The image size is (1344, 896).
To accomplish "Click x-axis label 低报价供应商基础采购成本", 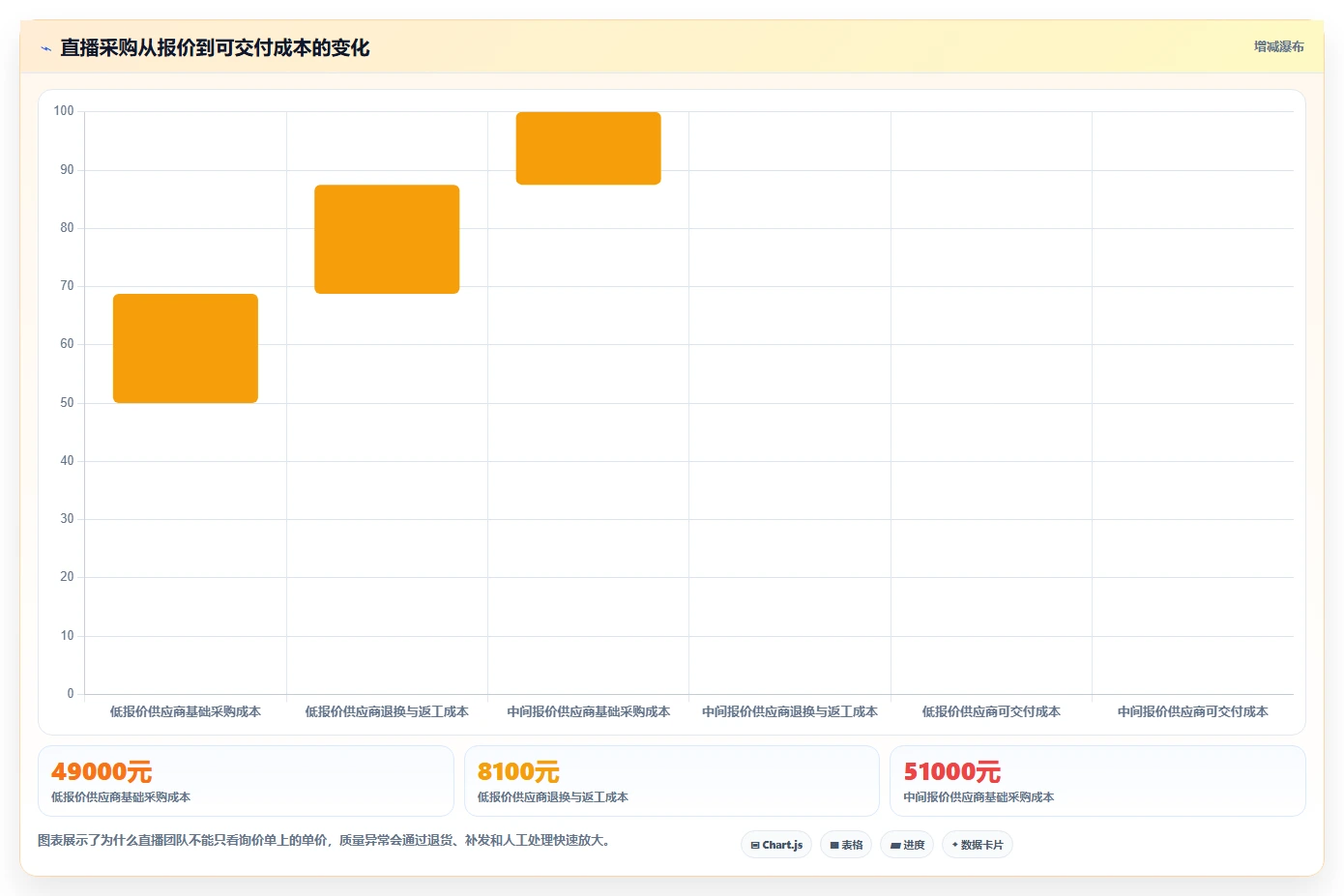I will pyautogui.click(x=186, y=711).
